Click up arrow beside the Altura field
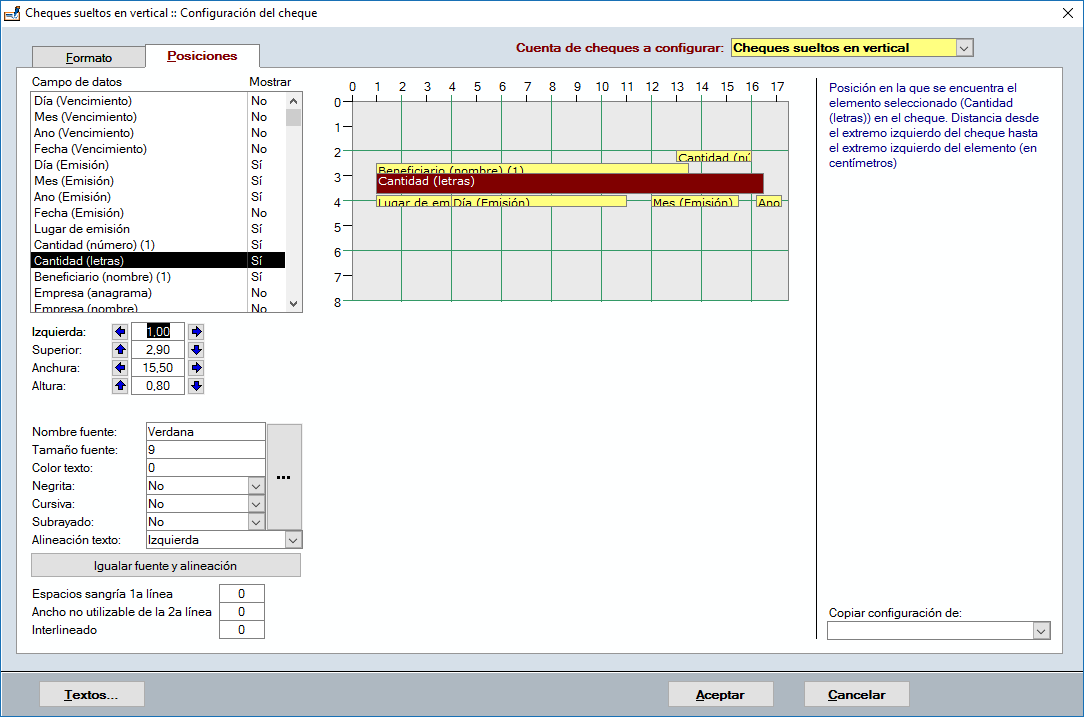The image size is (1084, 717). click(x=121, y=386)
